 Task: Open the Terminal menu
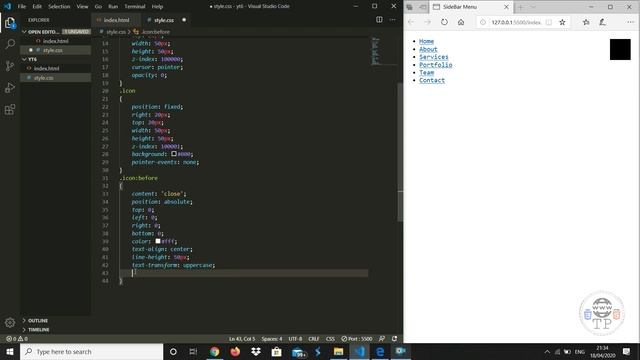click(135, 7)
